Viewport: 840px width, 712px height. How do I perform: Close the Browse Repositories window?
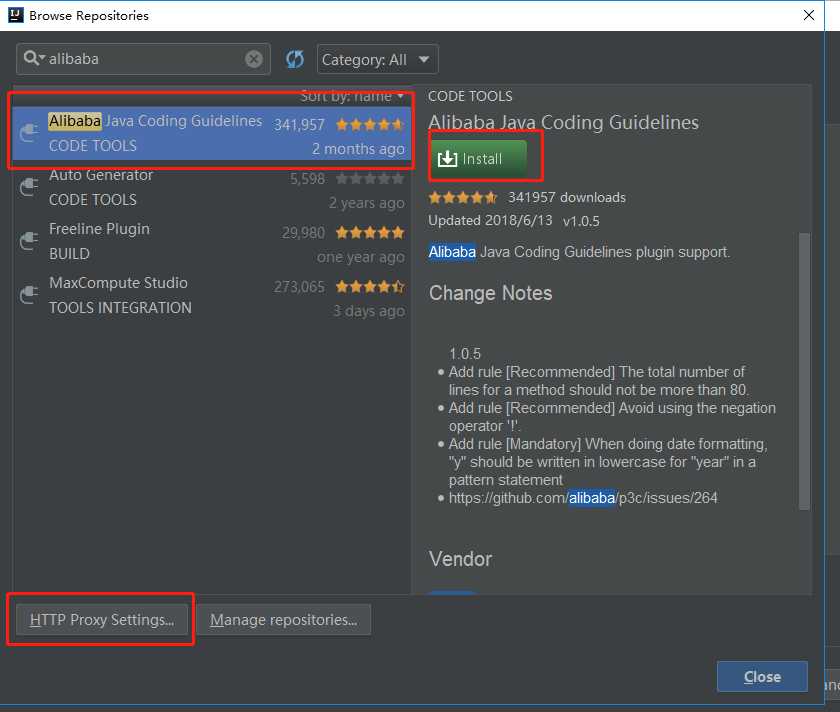pos(809,15)
